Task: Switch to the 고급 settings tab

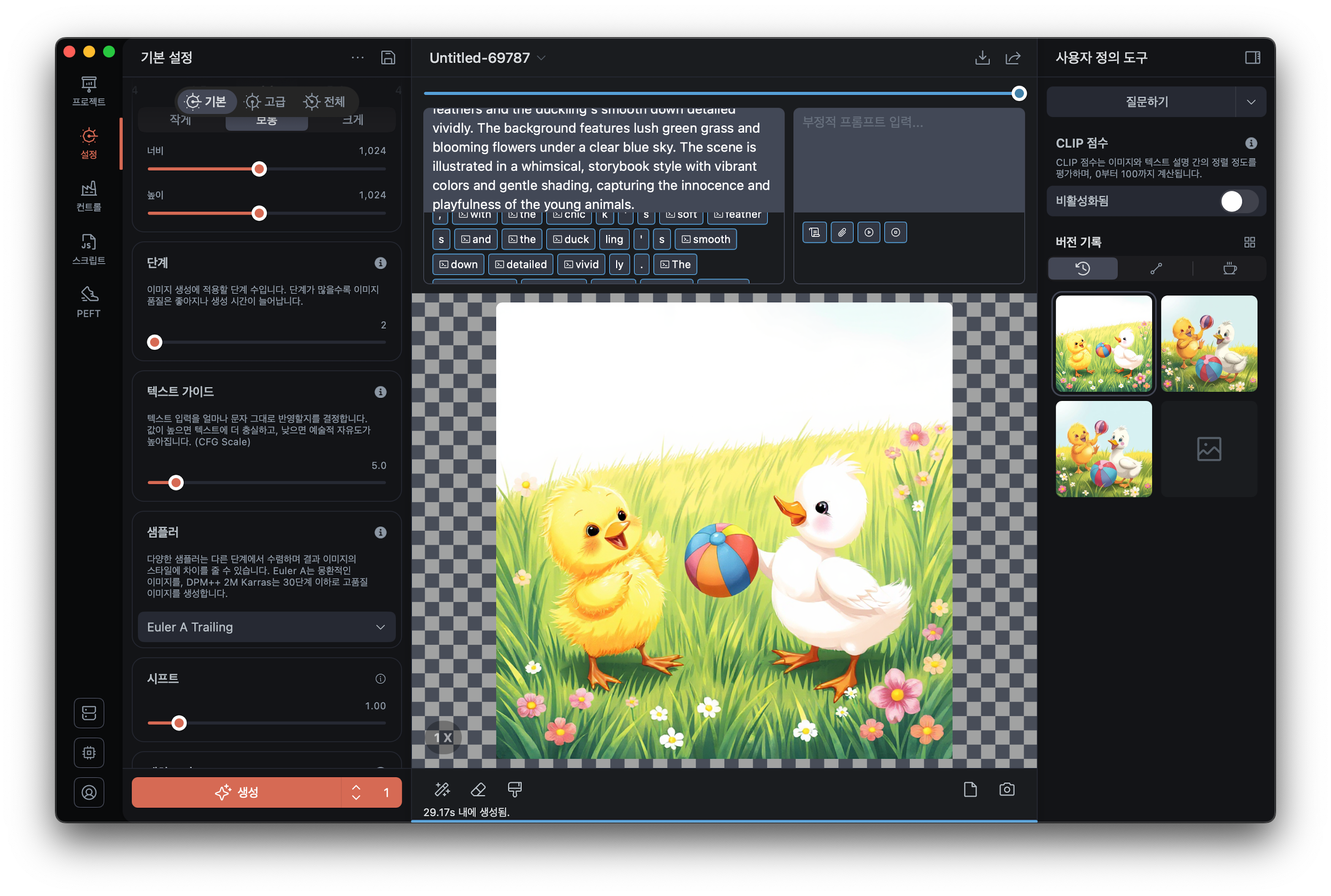Action: tap(265, 102)
